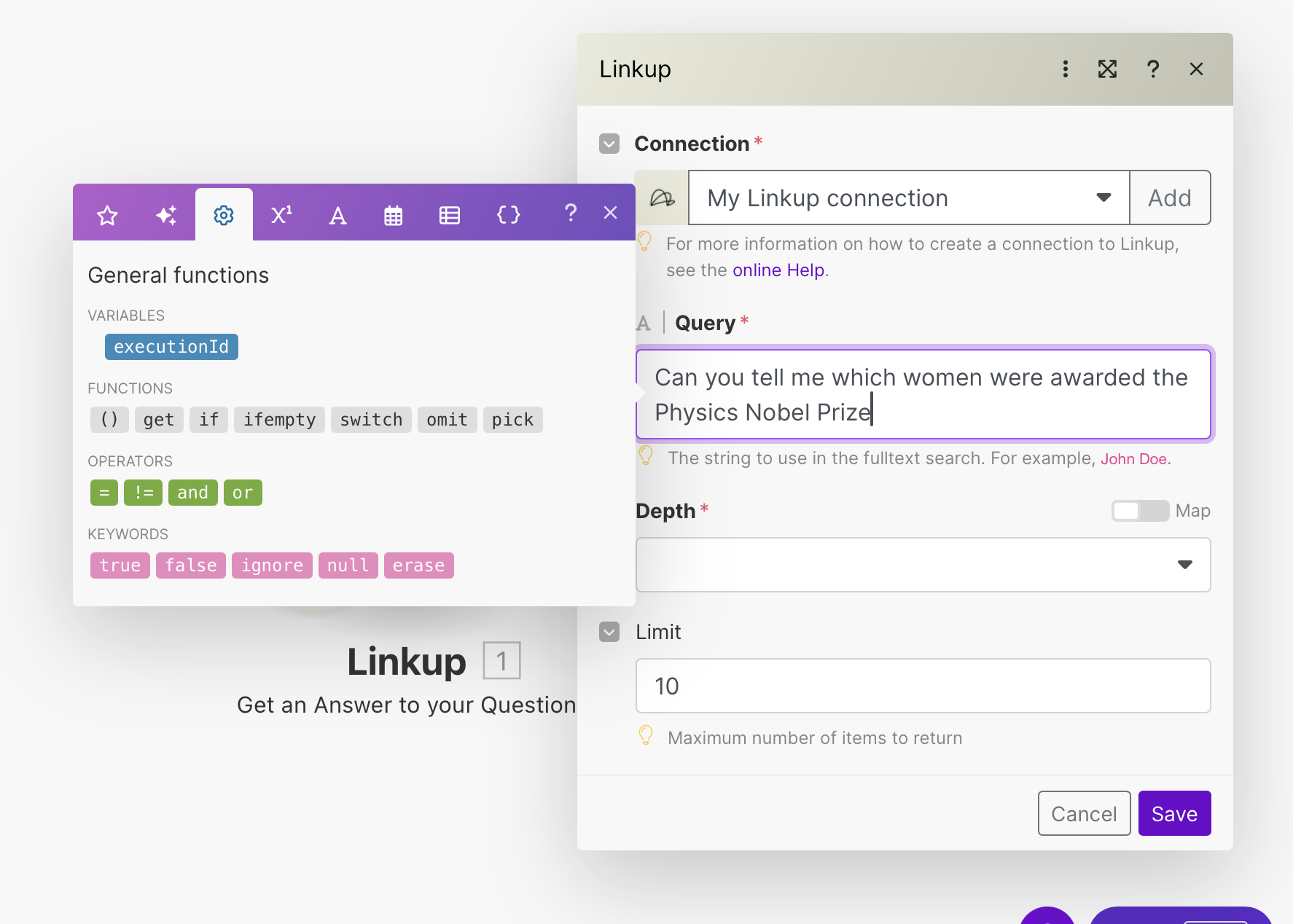The image size is (1293, 924).
Task: Insert the ifempty function
Action: (280, 420)
